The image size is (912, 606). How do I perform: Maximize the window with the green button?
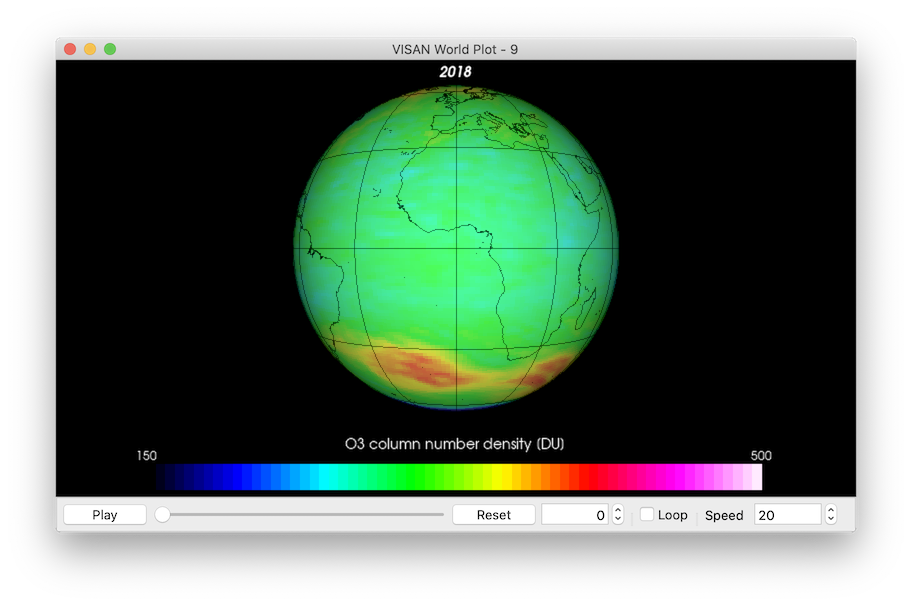tap(110, 49)
